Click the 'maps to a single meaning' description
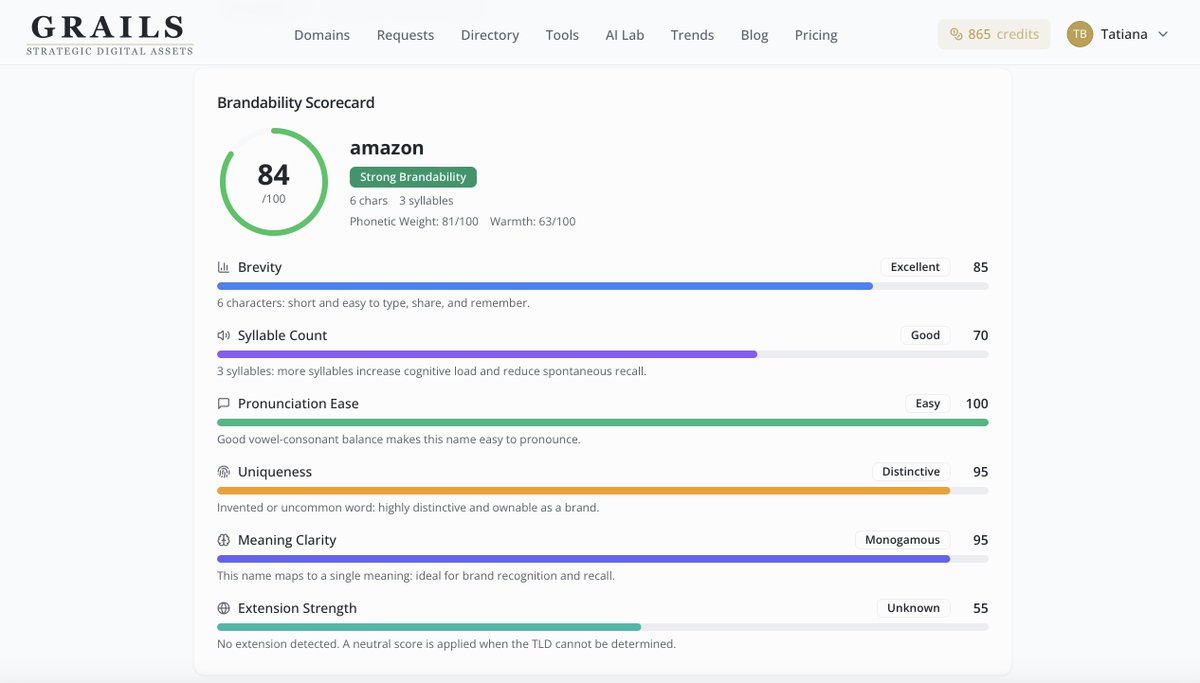 pos(416,576)
